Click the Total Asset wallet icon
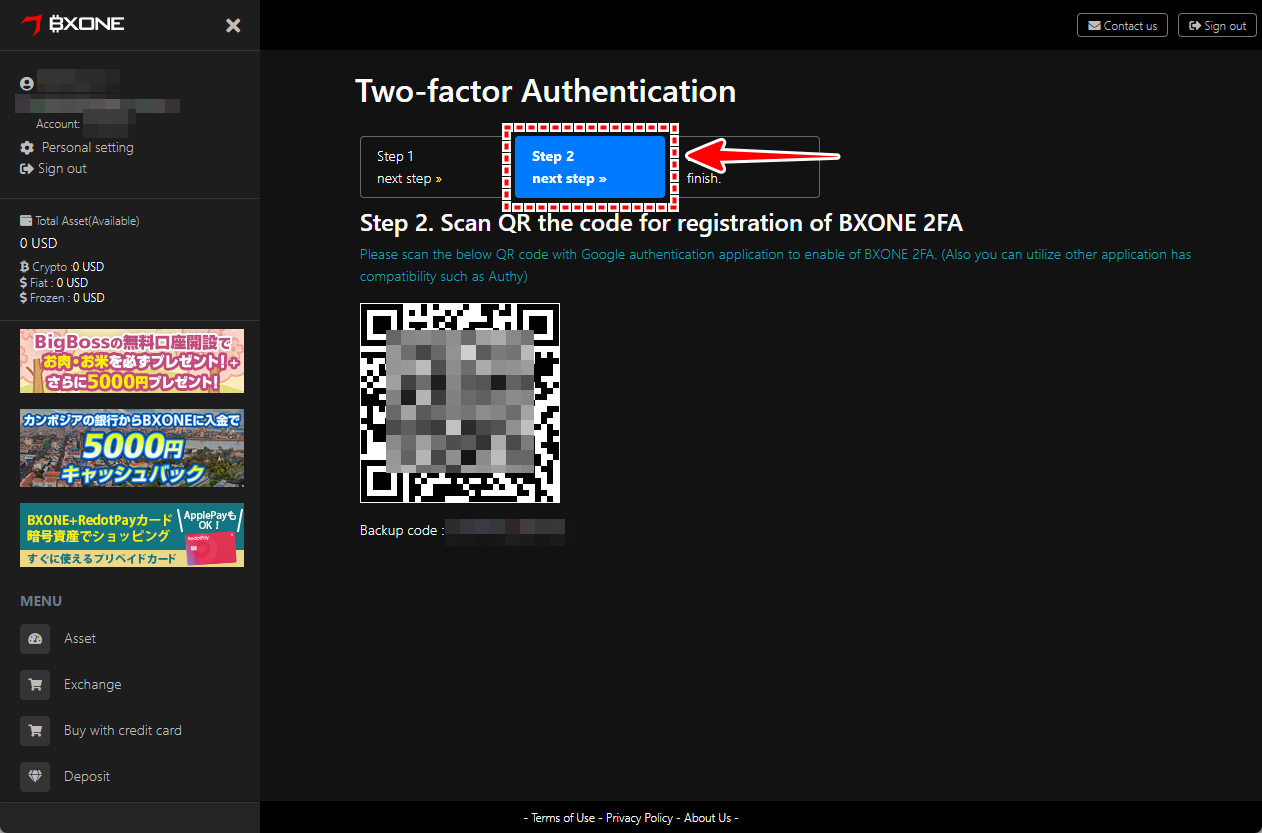The width and height of the screenshot is (1262, 833). click(x=26, y=221)
